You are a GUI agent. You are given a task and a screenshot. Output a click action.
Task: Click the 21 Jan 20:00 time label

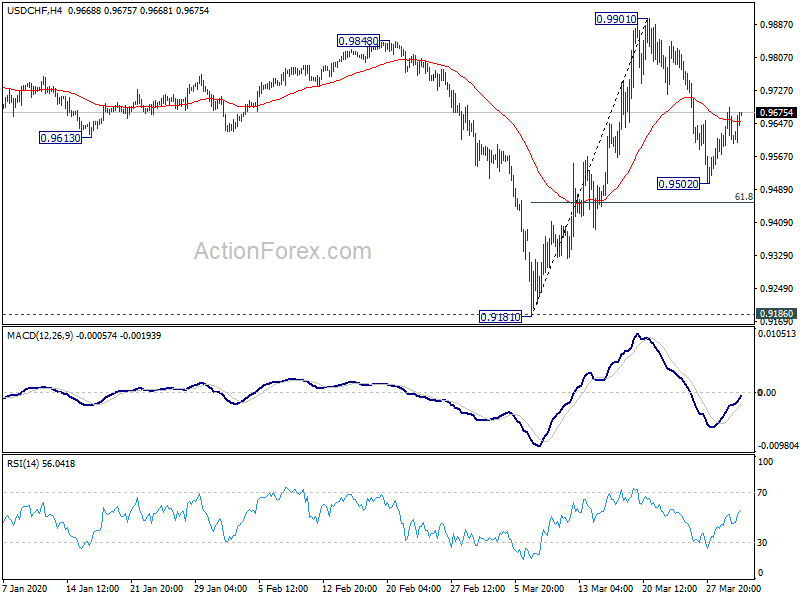(x=157, y=588)
